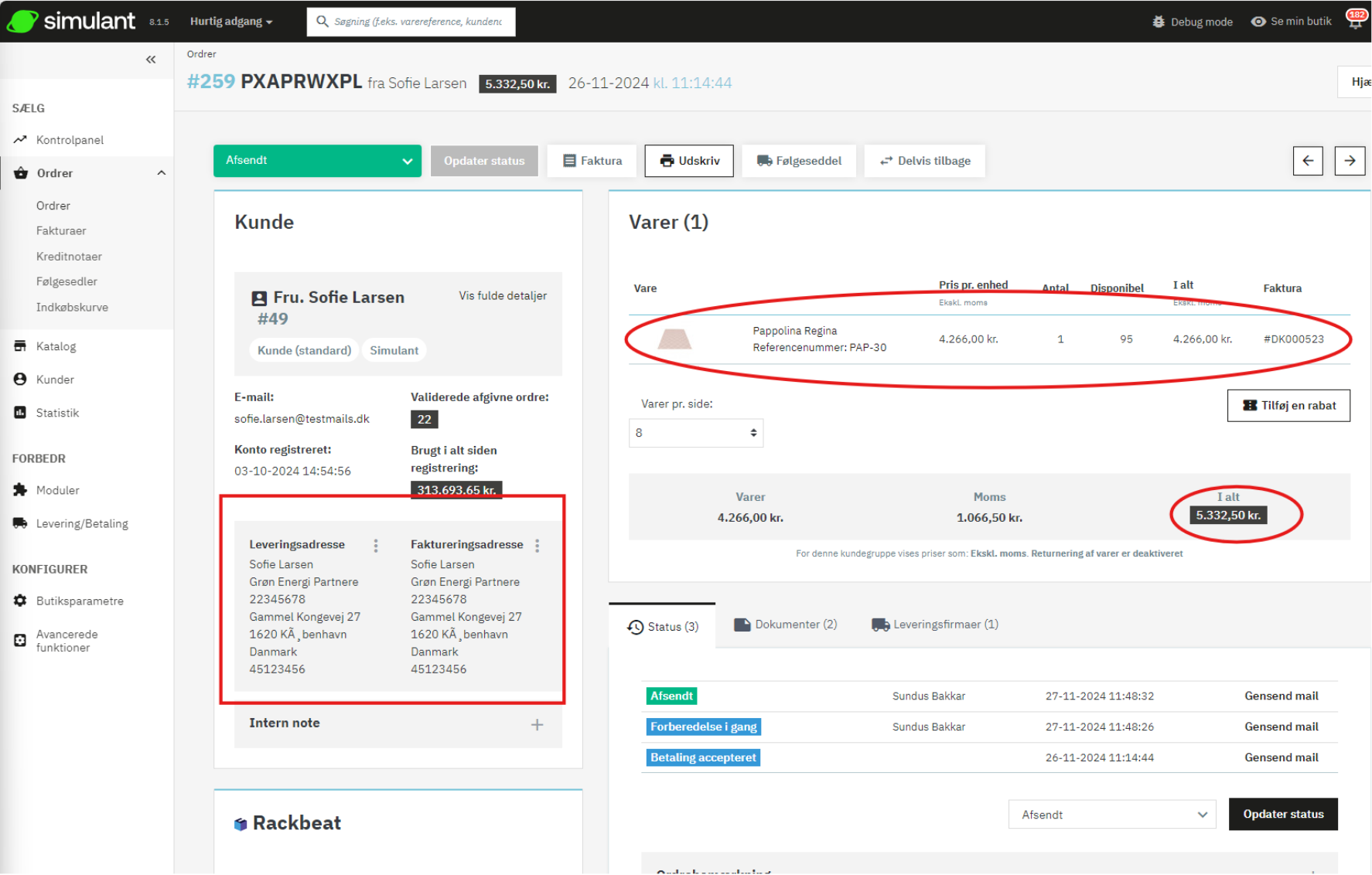Add an intern note plus icon
1372x875 pixels.
click(537, 724)
